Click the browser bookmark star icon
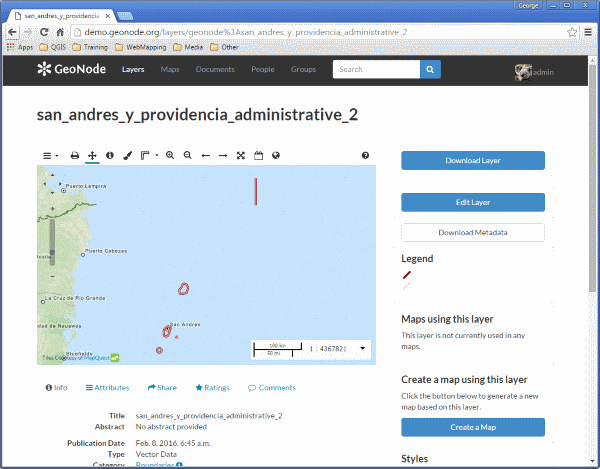This screenshot has height=469, width=600. 572,32
